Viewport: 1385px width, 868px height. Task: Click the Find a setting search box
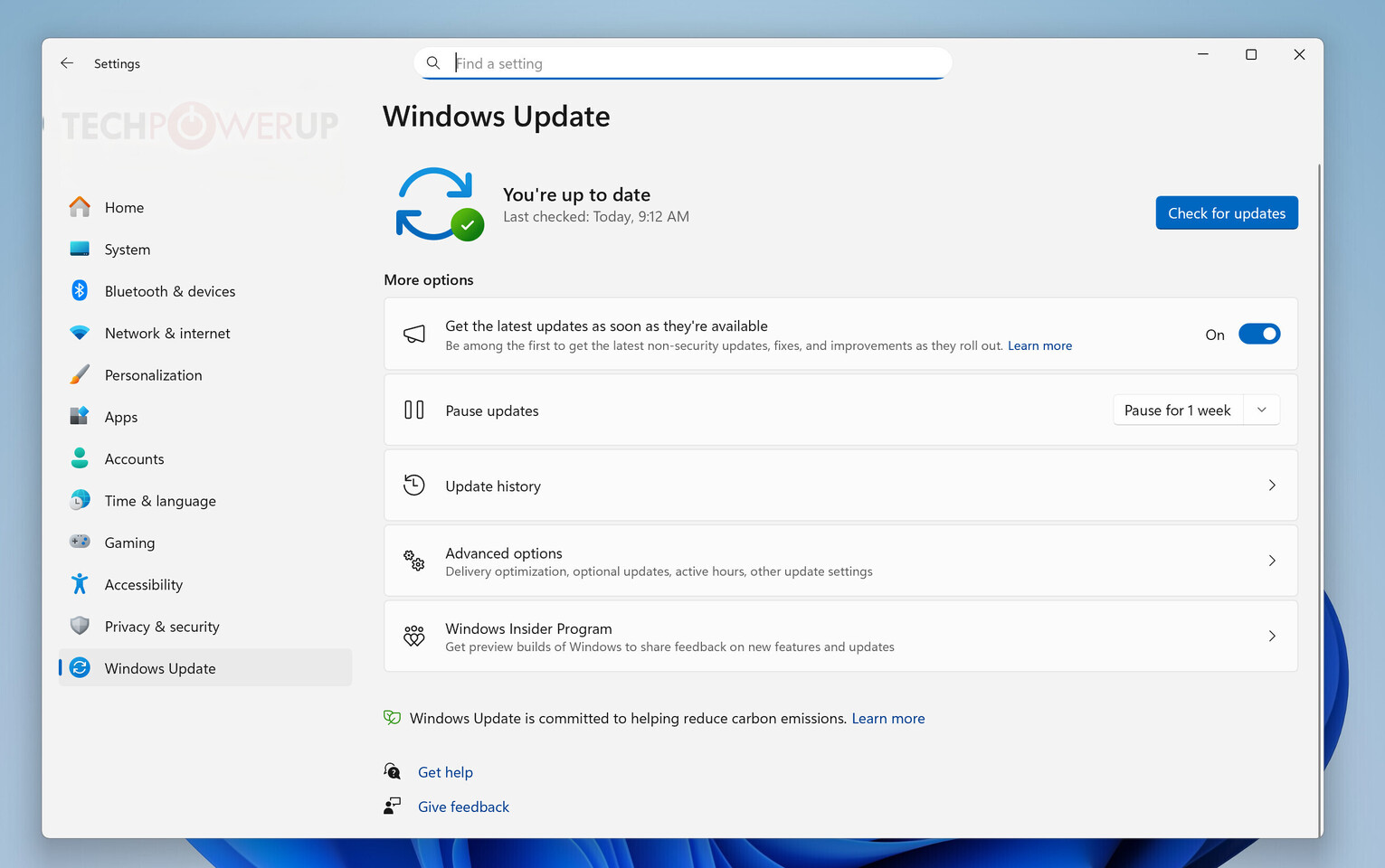click(x=682, y=63)
